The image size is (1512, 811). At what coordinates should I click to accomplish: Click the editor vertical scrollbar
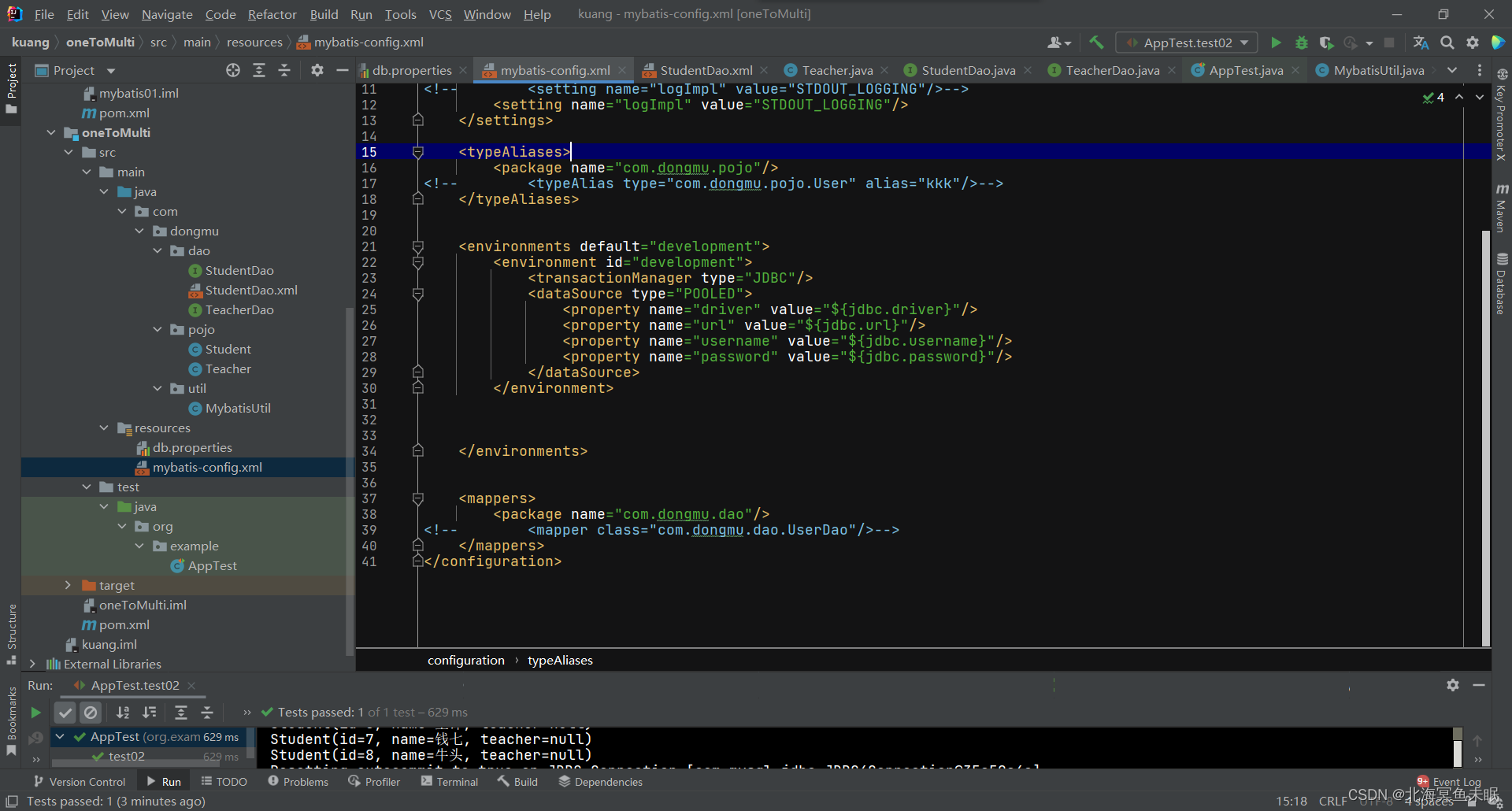tap(1486, 437)
